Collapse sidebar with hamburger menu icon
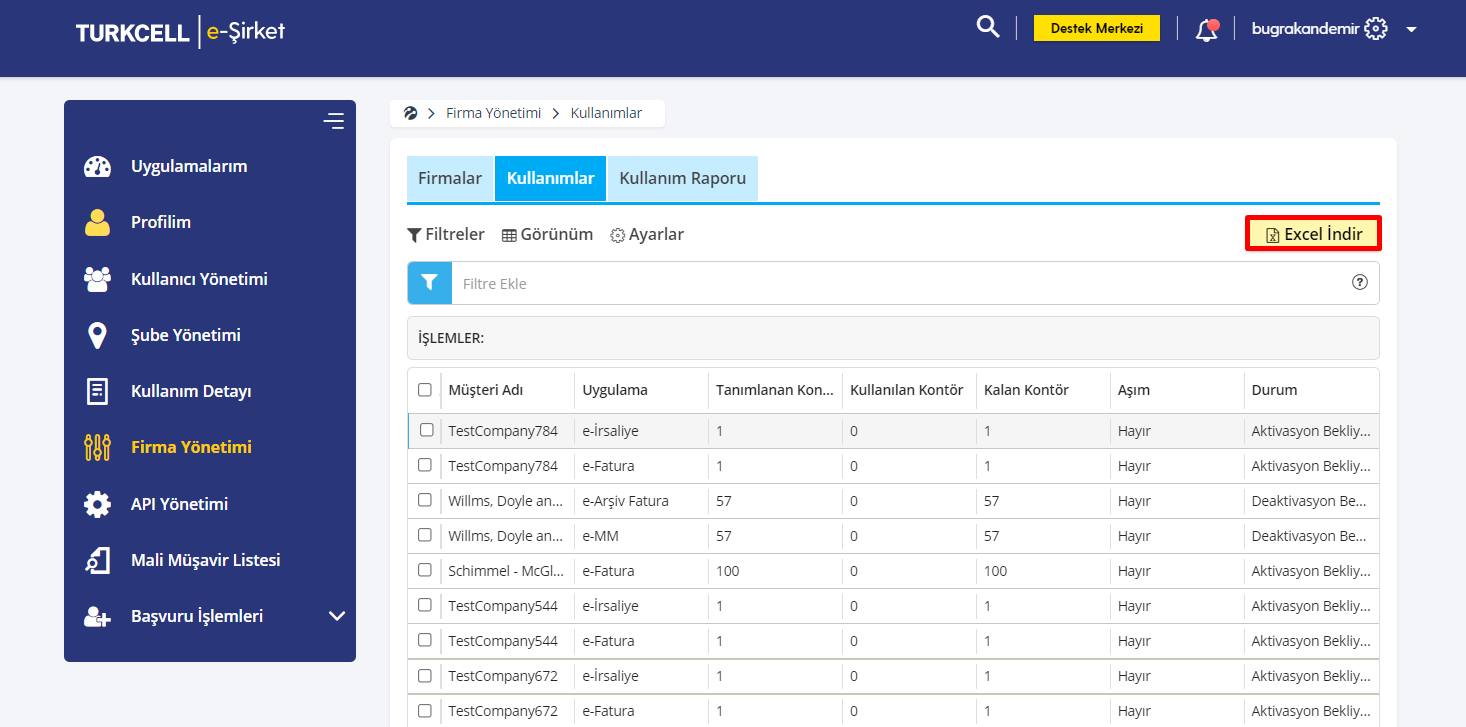 [x=333, y=121]
